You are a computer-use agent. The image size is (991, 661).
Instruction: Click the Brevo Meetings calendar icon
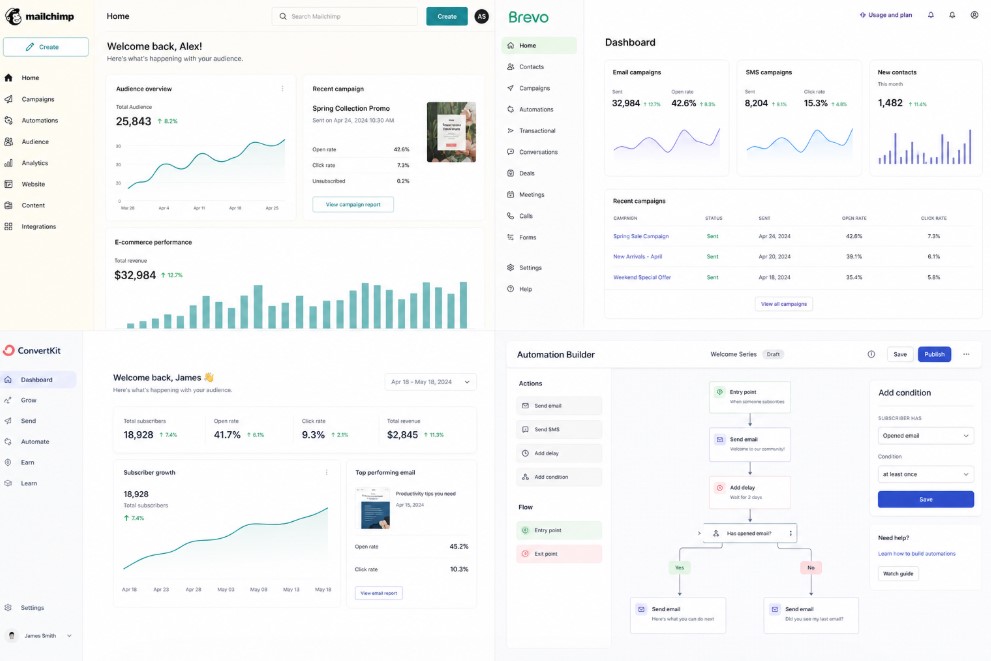pyautogui.click(x=511, y=195)
